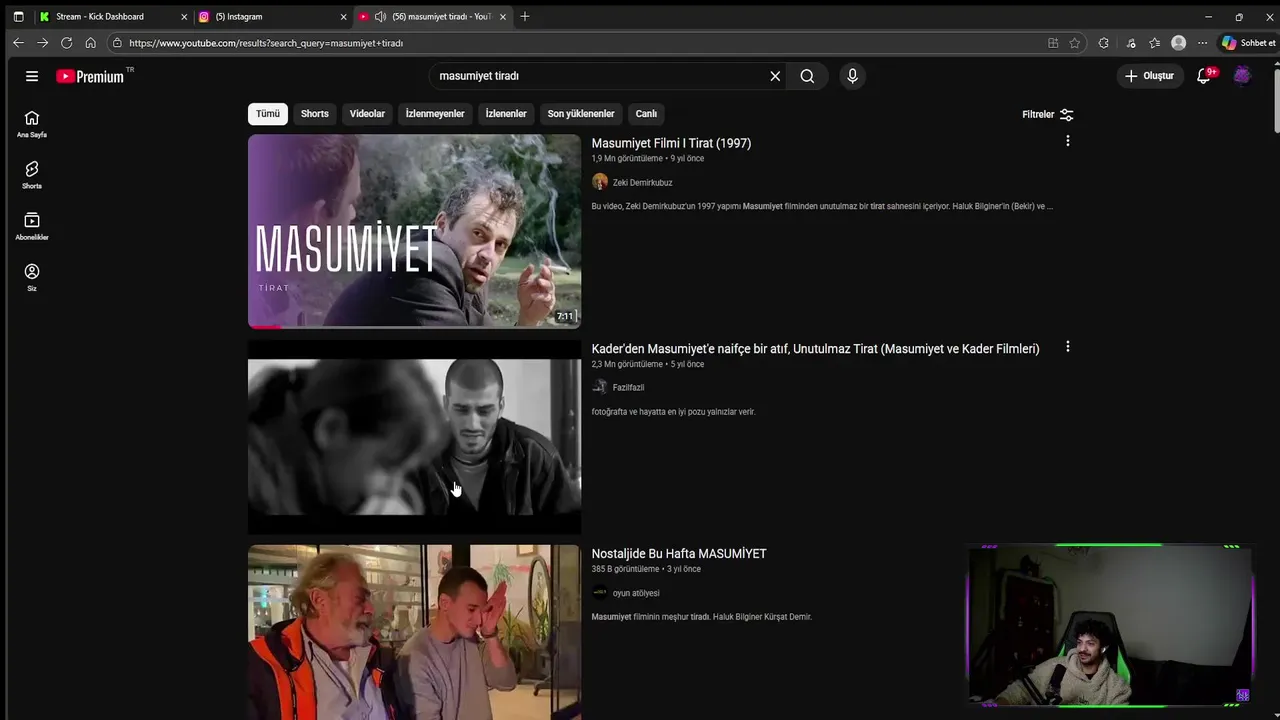The width and height of the screenshot is (1280, 720).
Task: Select the Shorts filter chip
Action: 315,114
